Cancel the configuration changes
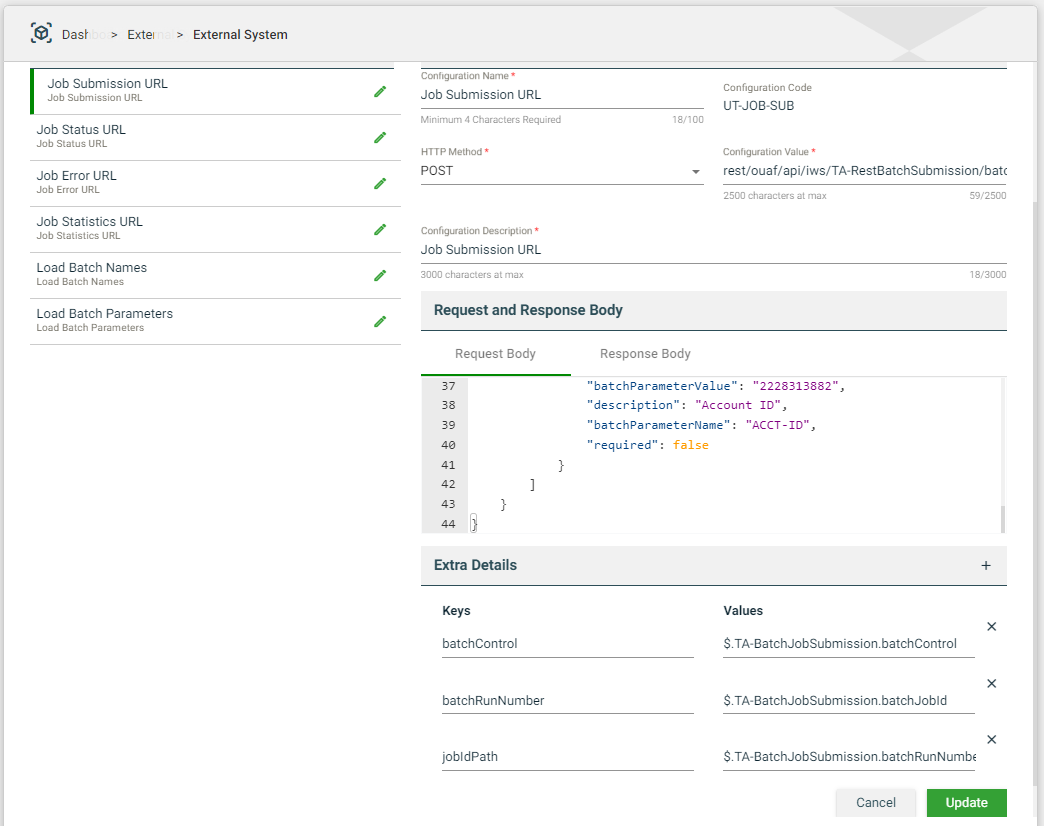 point(875,803)
